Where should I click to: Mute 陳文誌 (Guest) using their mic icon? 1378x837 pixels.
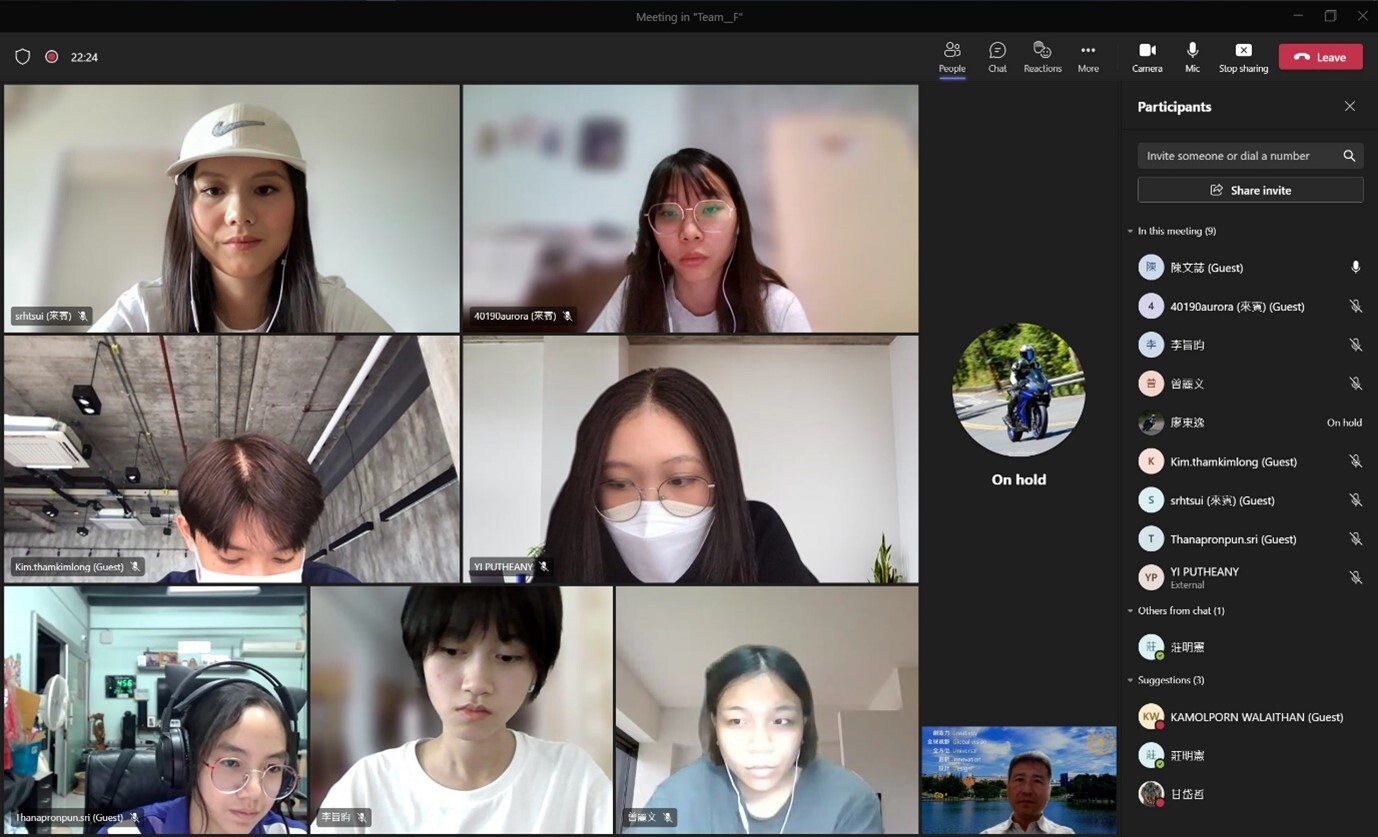(x=1356, y=267)
